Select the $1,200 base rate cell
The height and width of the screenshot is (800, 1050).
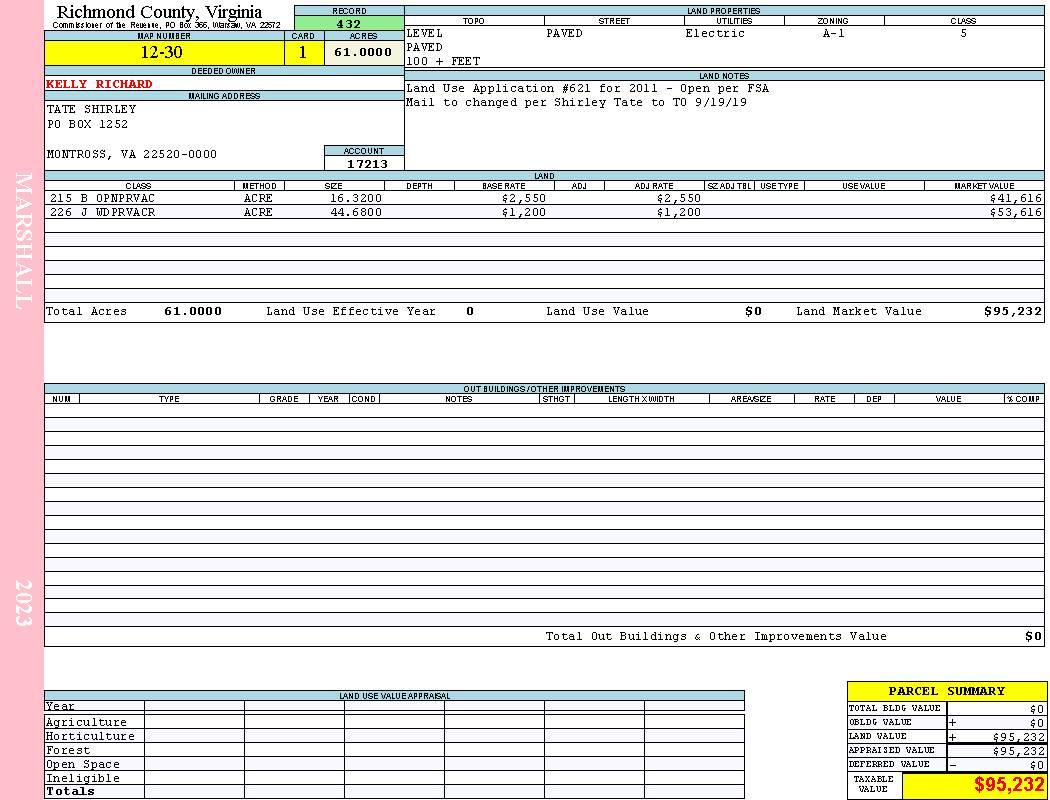point(524,212)
